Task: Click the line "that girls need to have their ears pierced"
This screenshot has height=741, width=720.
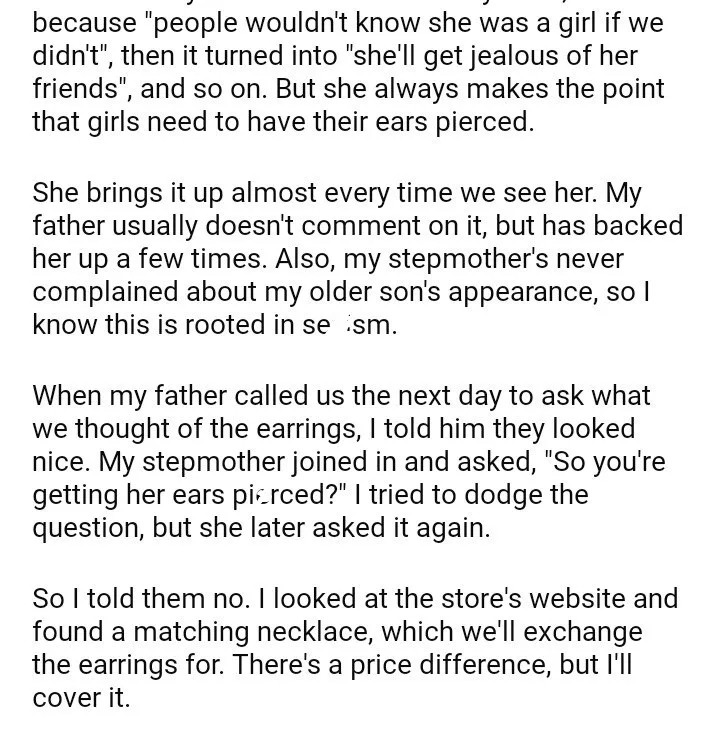Action: [x=283, y=122]
